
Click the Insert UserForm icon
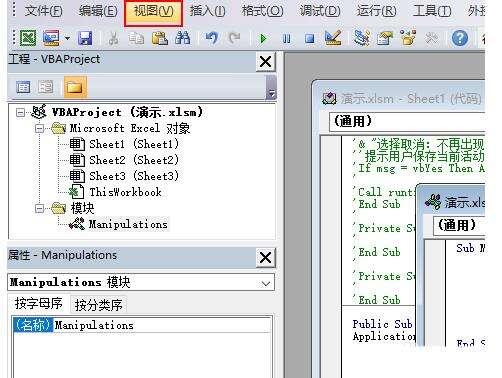pyautogui.click(x=51, y=38)
